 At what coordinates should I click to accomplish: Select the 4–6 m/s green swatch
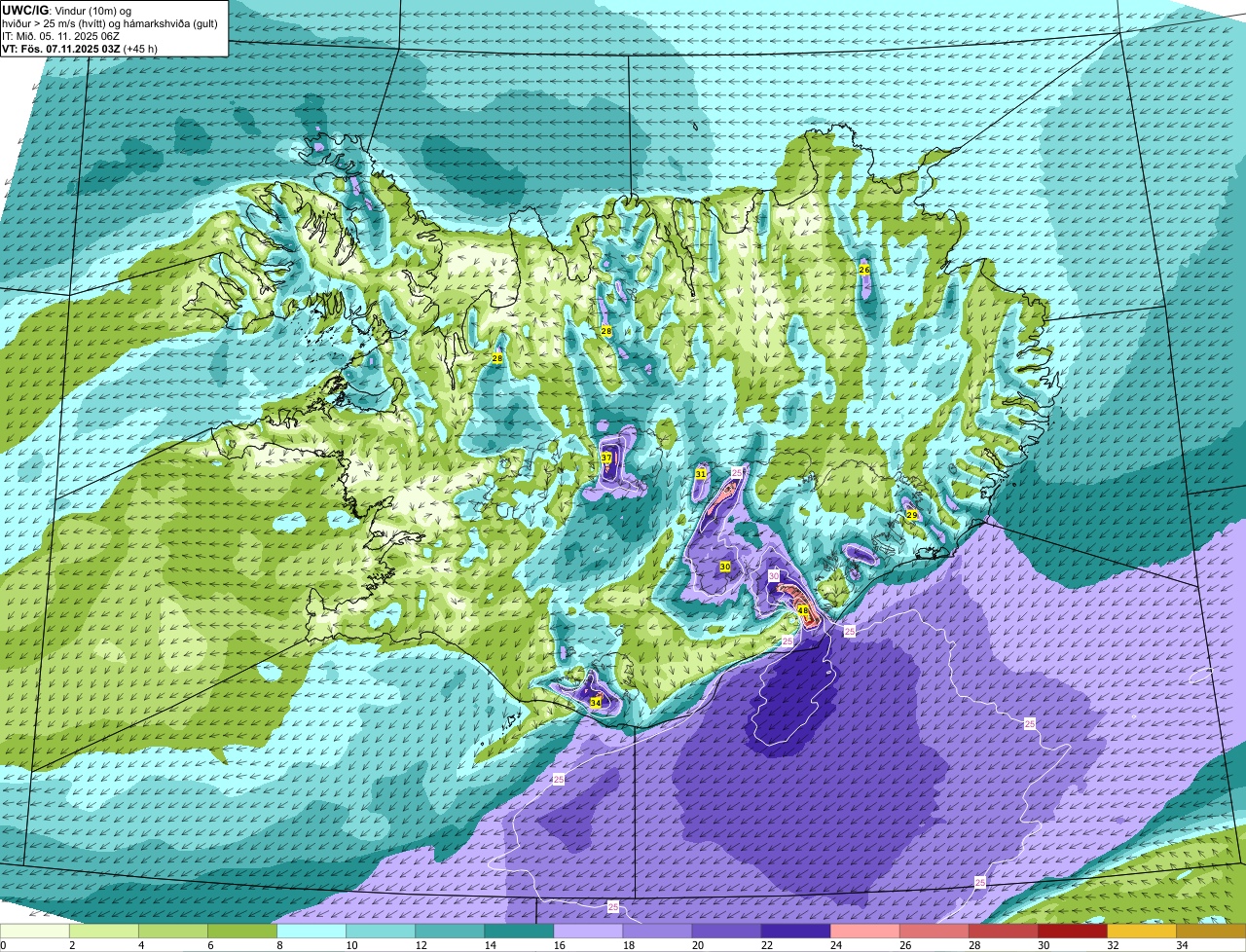pos(173,932)
